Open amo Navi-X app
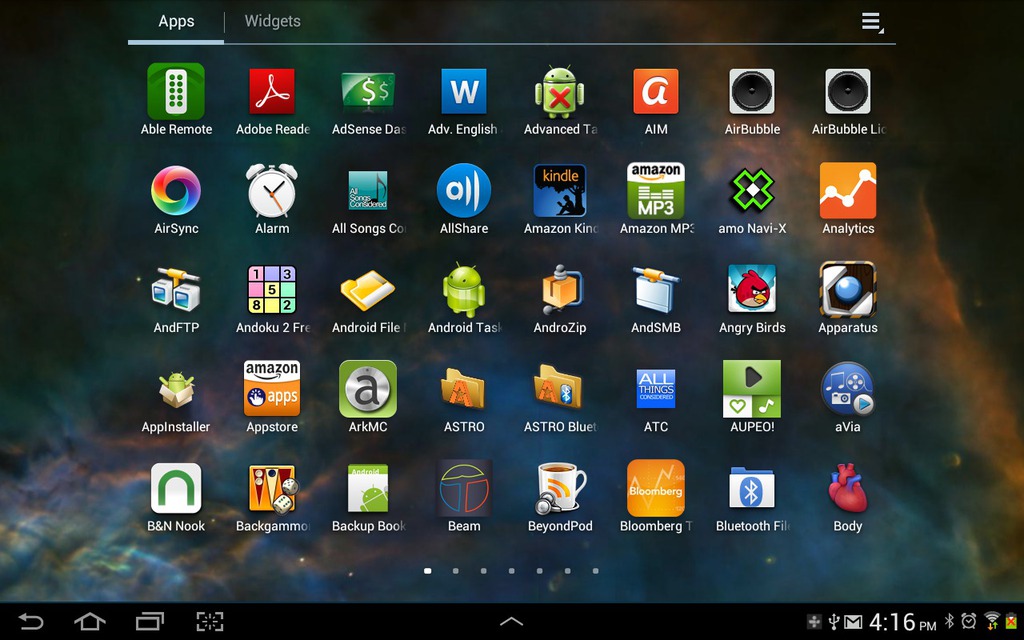This screenshot has height=640, width=1024. pos(752,191)
